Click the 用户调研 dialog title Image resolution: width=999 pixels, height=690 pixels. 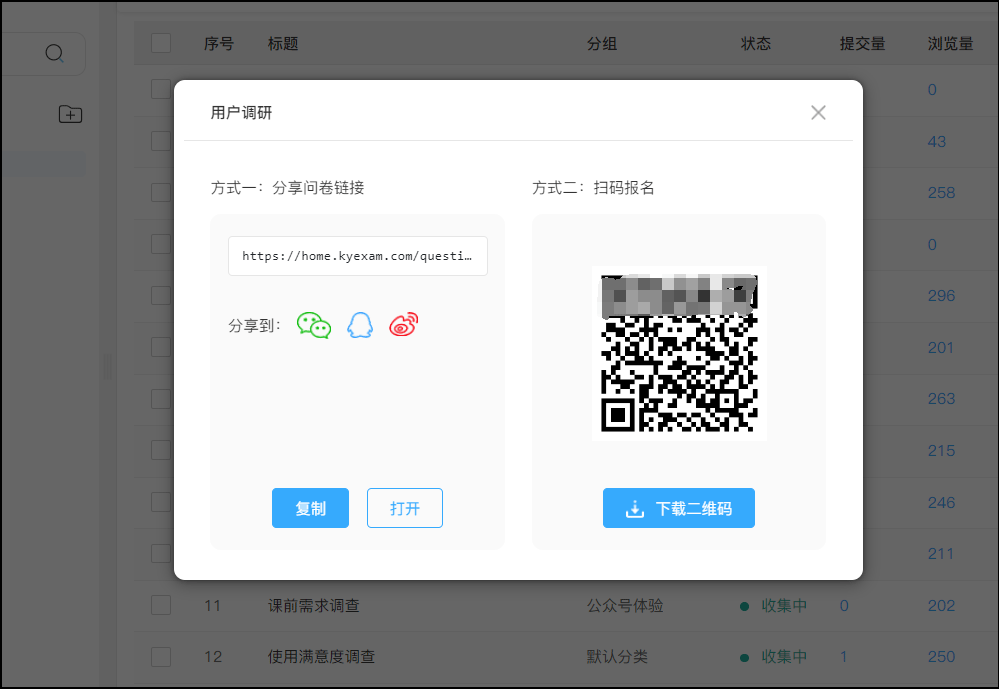point(241,113)
